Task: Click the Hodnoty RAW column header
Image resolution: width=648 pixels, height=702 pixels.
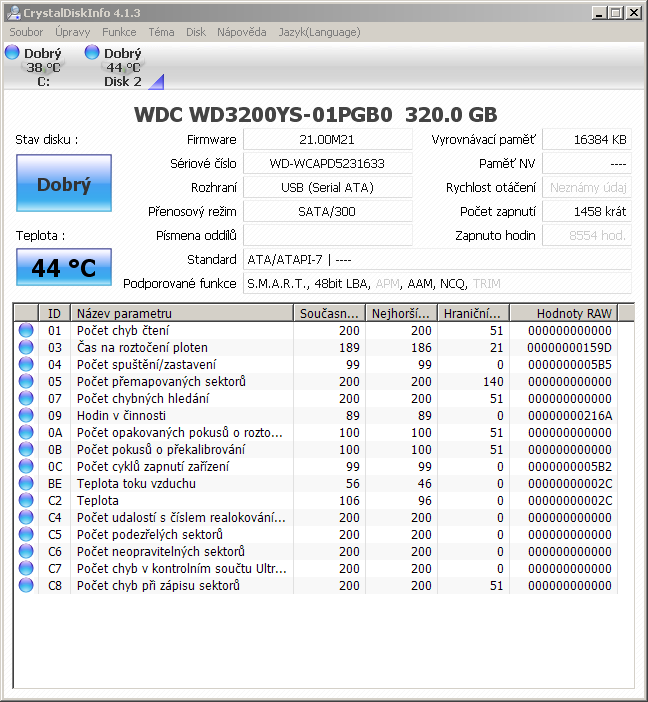Action: (564, 313)
